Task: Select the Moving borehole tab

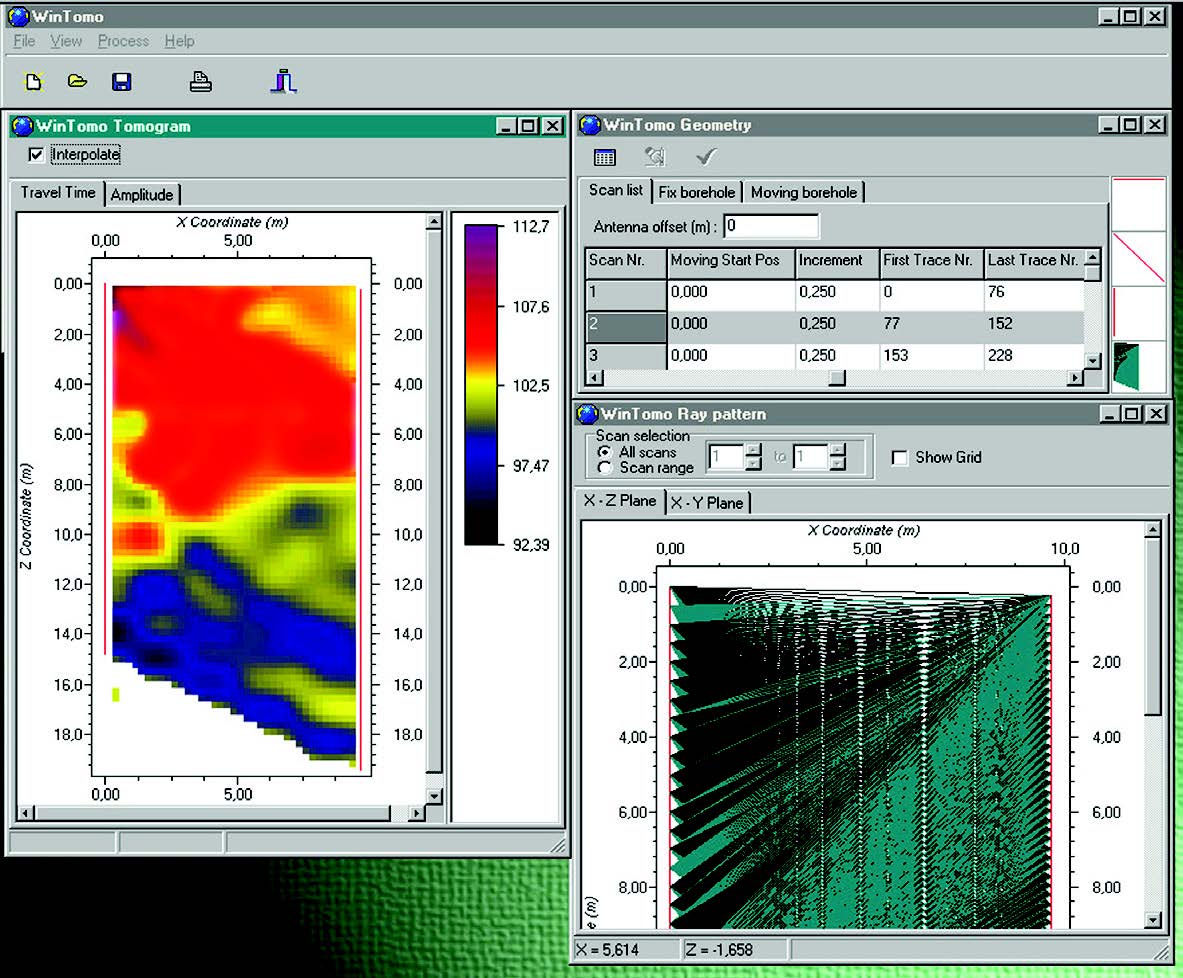Action: pyautogui.click(x=804, y=192)
